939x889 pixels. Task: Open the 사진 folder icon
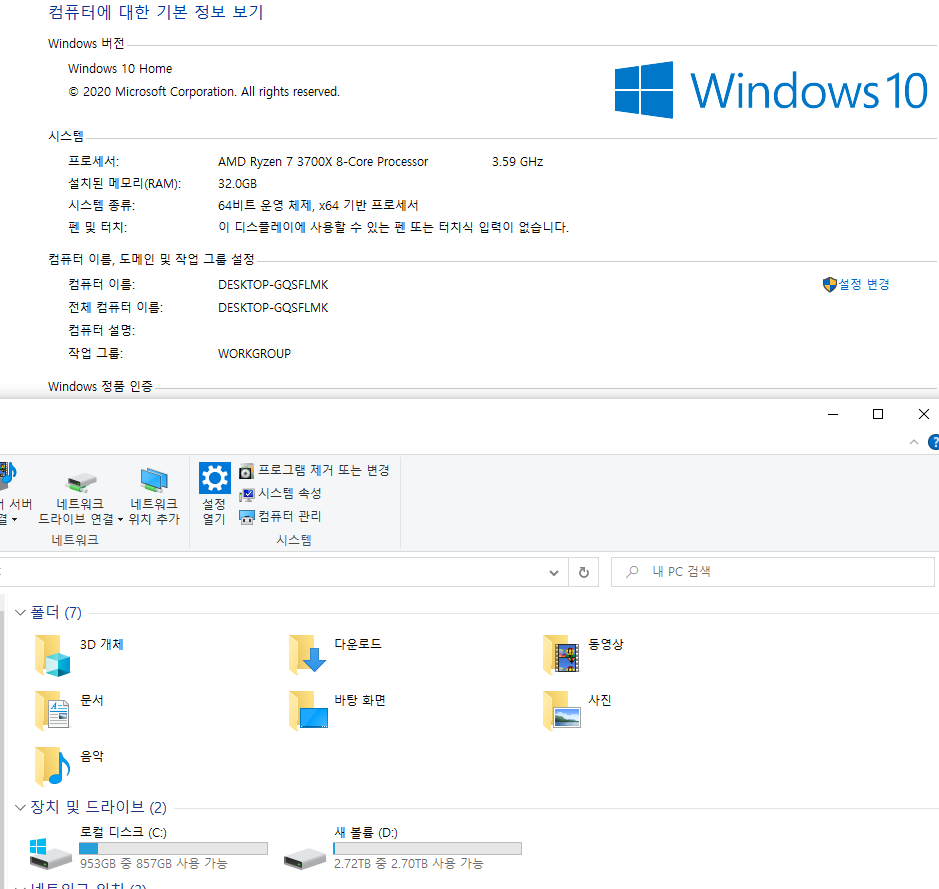click(x=562, y=711)
